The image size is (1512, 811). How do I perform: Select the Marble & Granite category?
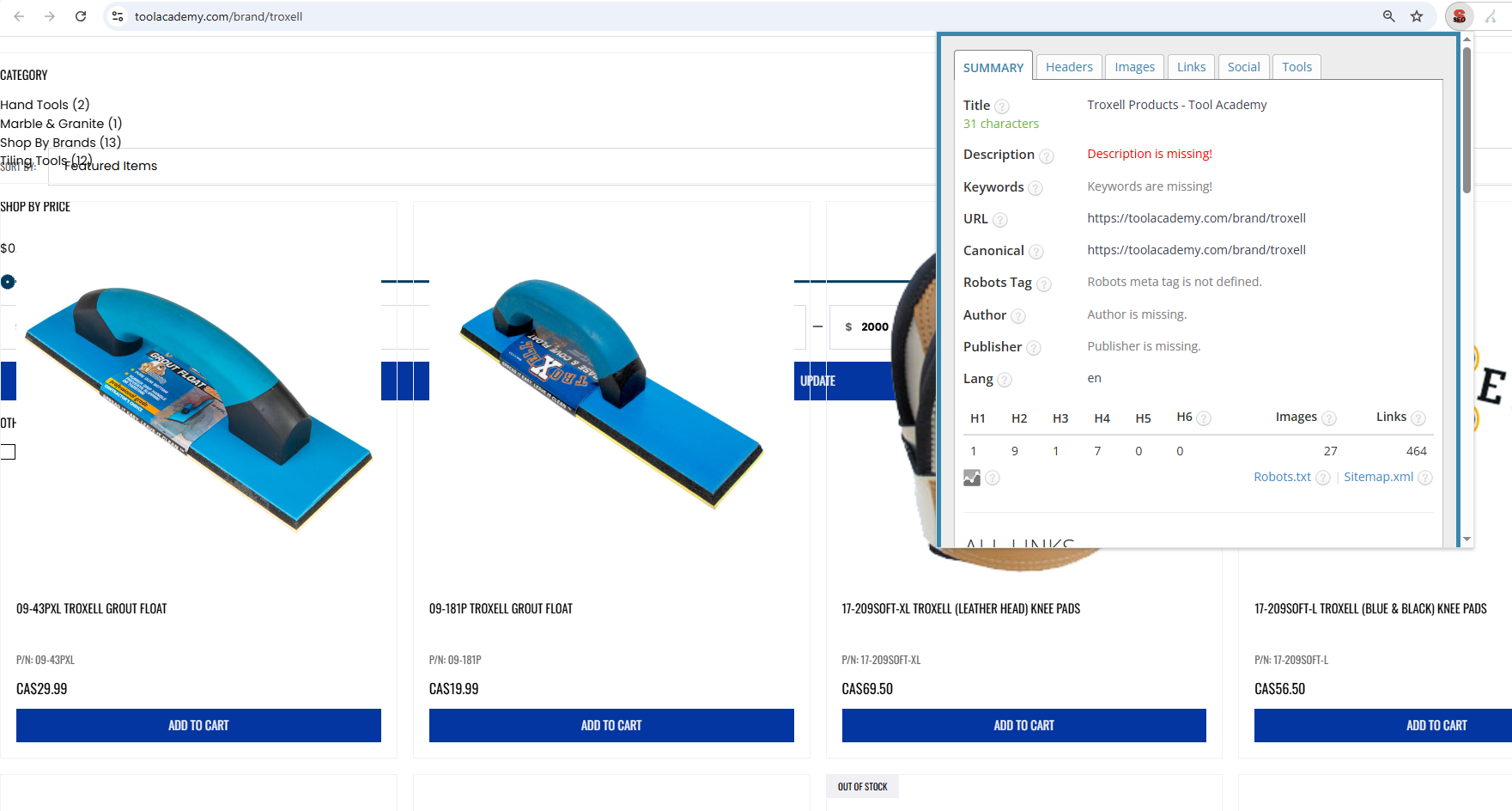[x=61, y=124]
